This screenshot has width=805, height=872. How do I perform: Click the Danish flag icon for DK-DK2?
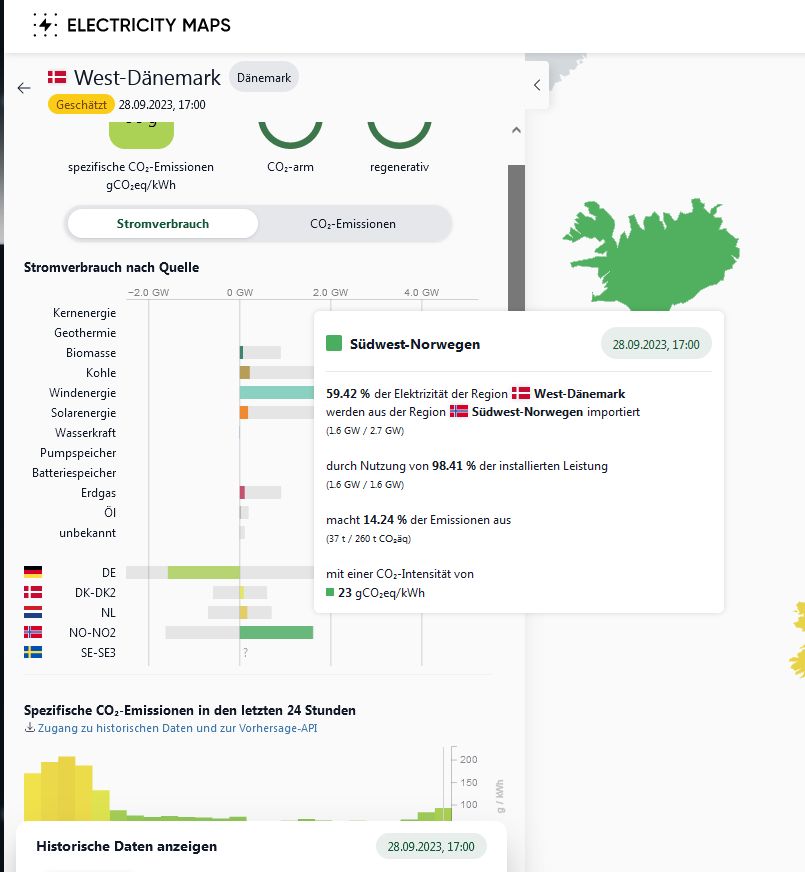pos(33,592)
